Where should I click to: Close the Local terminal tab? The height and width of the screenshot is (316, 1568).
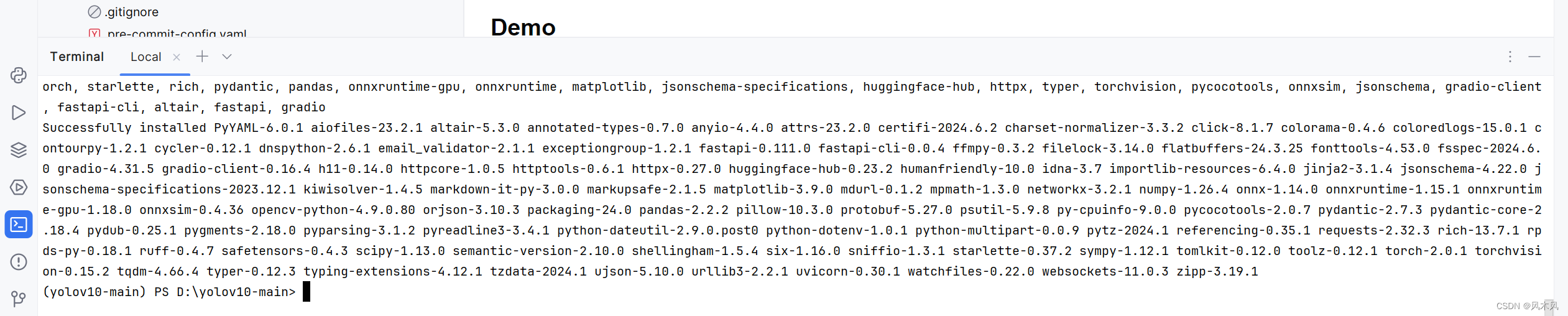click(177, 57)
